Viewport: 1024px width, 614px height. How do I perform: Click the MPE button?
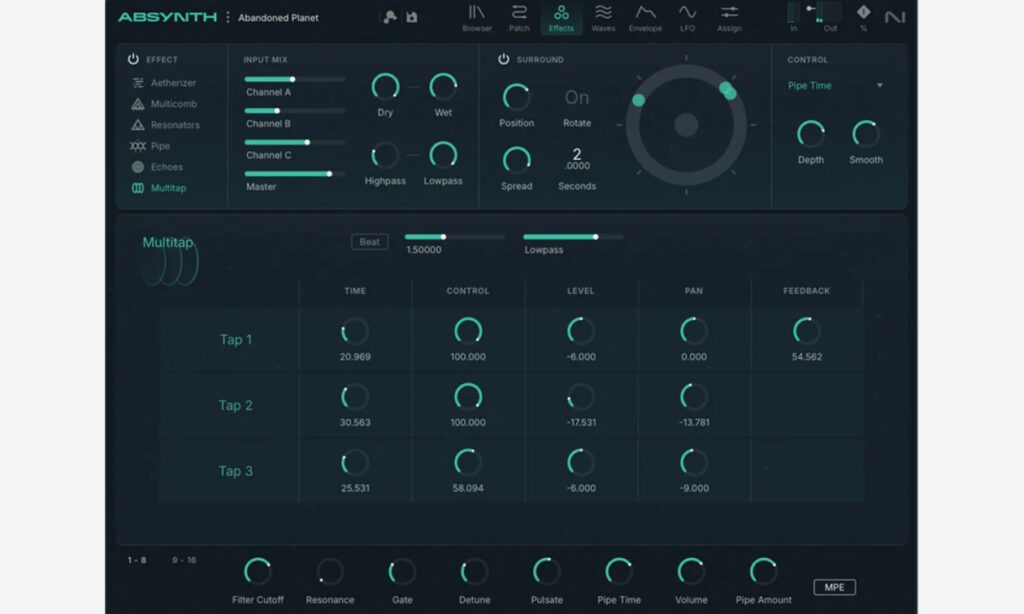click(834, 587)
